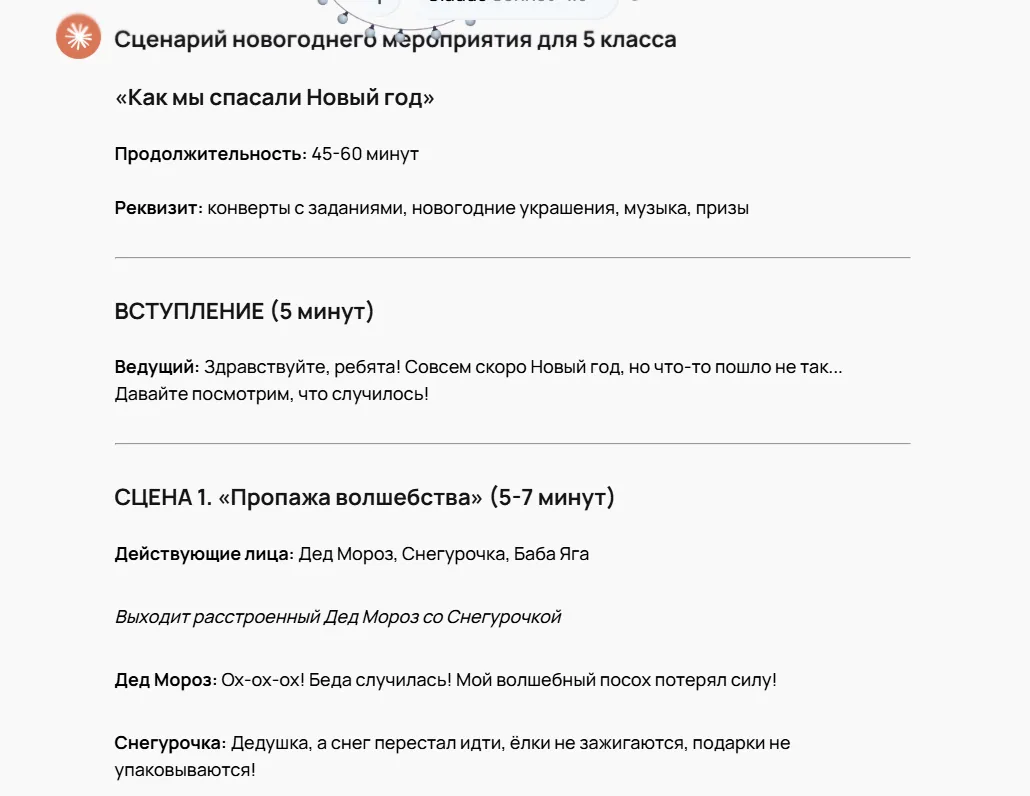Click the word 'упаковываются!' in the last line
The height and width of the screenshot is (796, 1030).
(x=185, y=770)
